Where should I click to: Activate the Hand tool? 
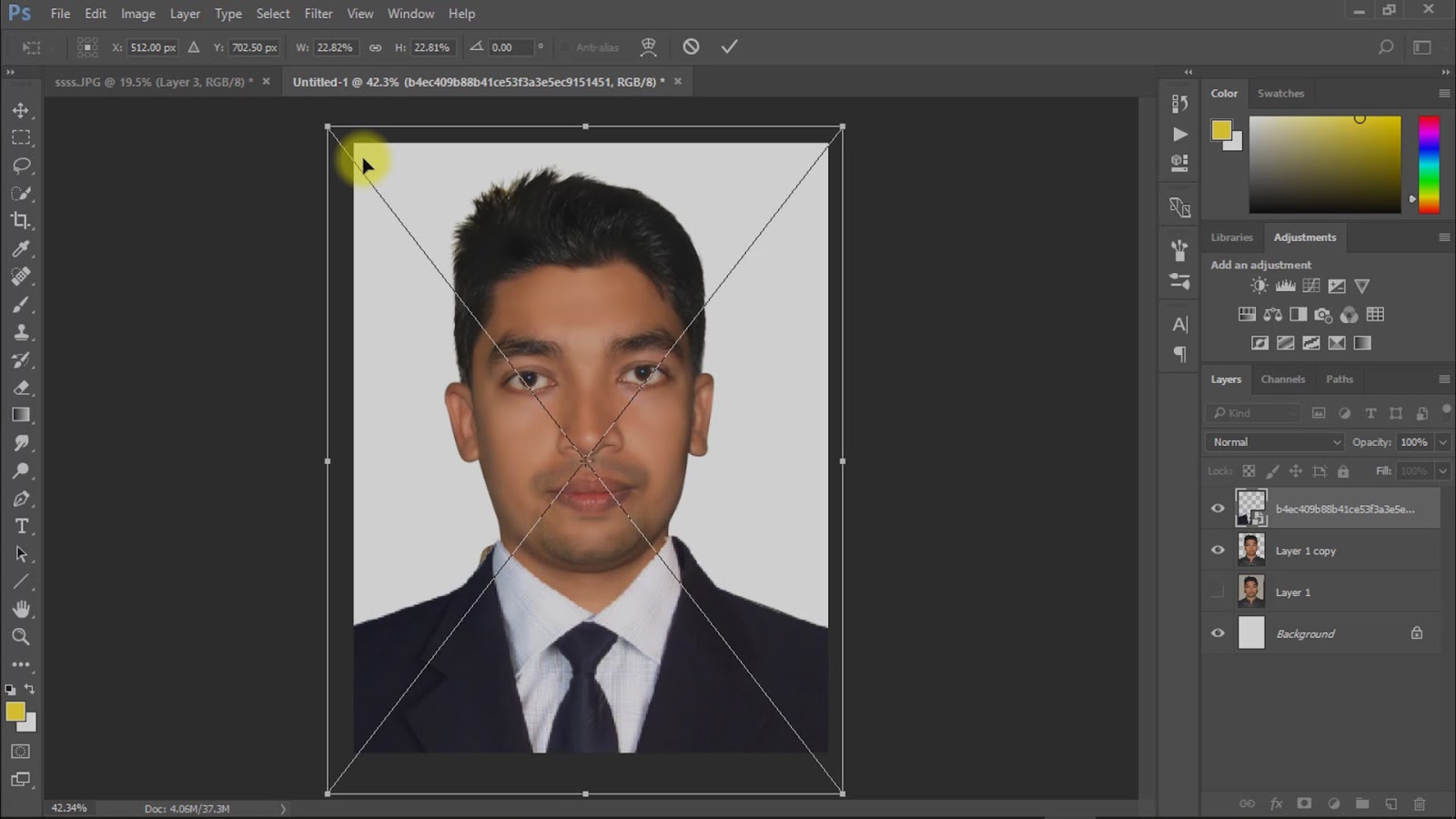coord(21,609)
